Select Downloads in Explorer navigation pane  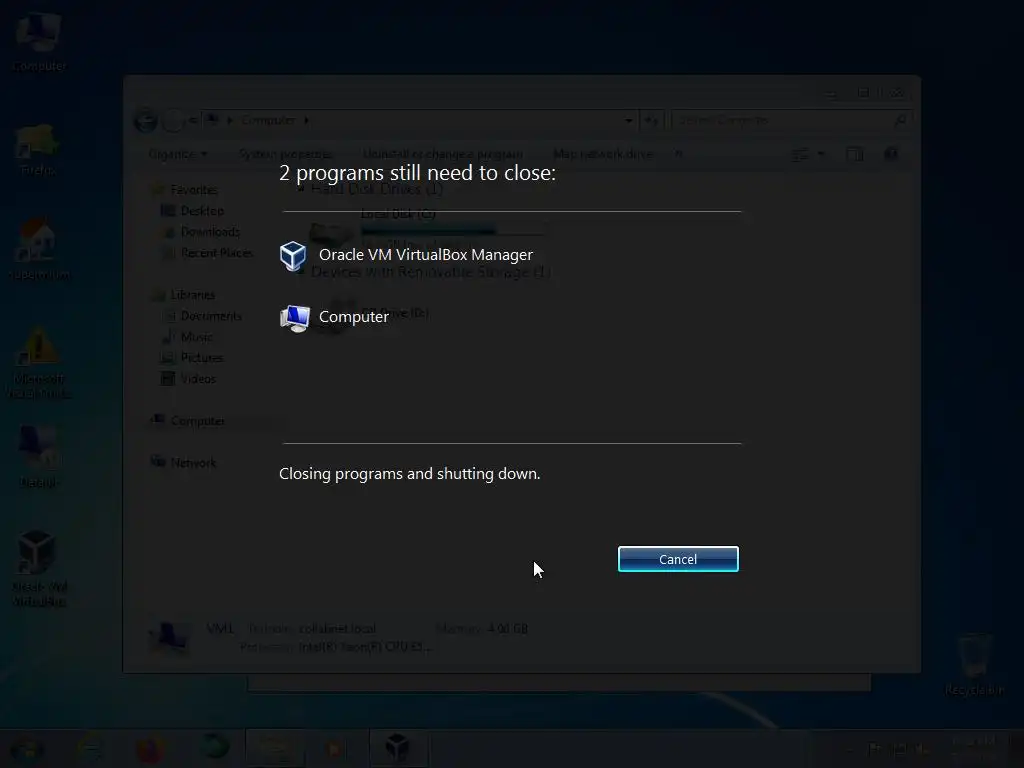point(210,232)
